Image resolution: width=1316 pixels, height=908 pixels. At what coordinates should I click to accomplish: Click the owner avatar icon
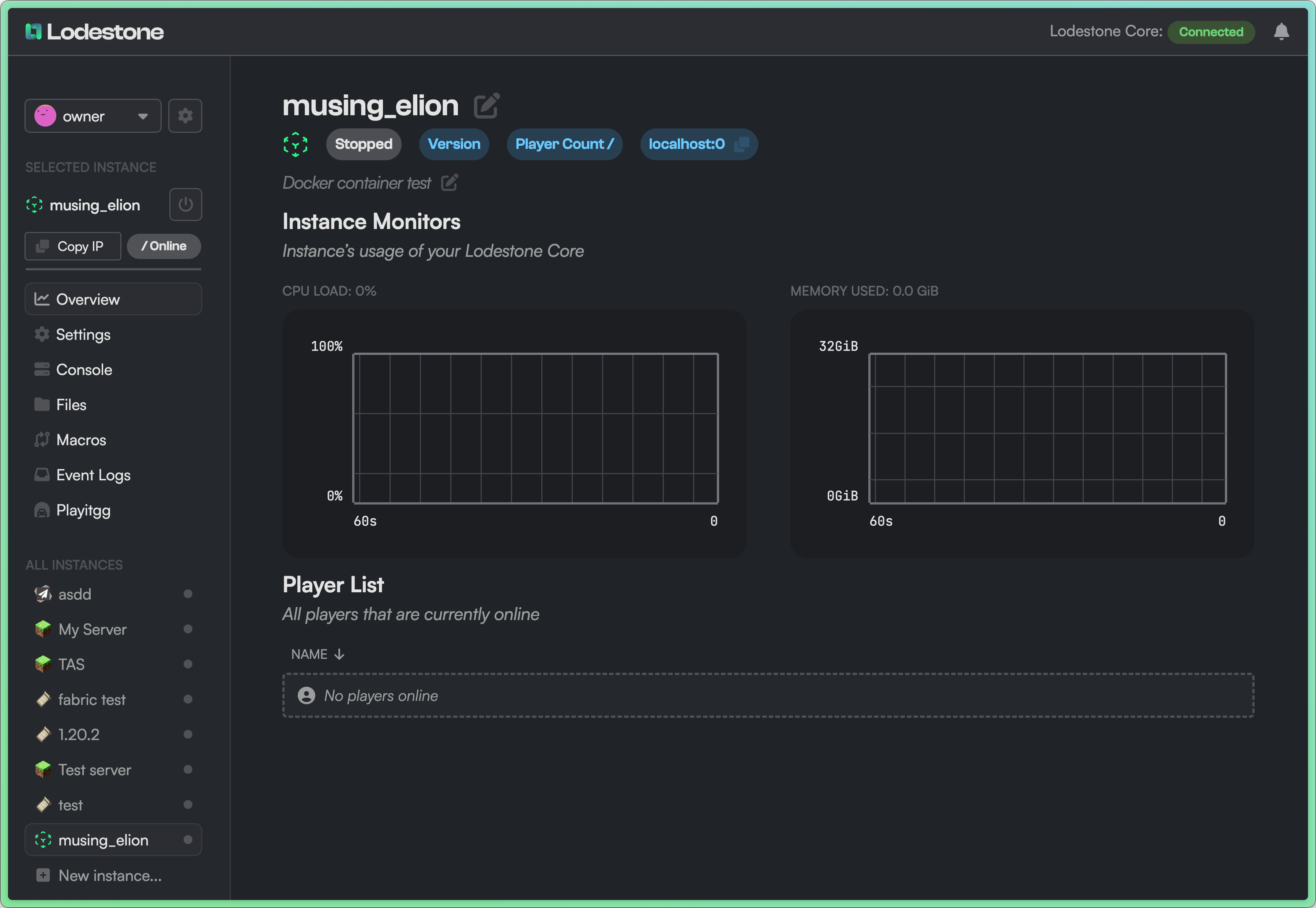45,116
